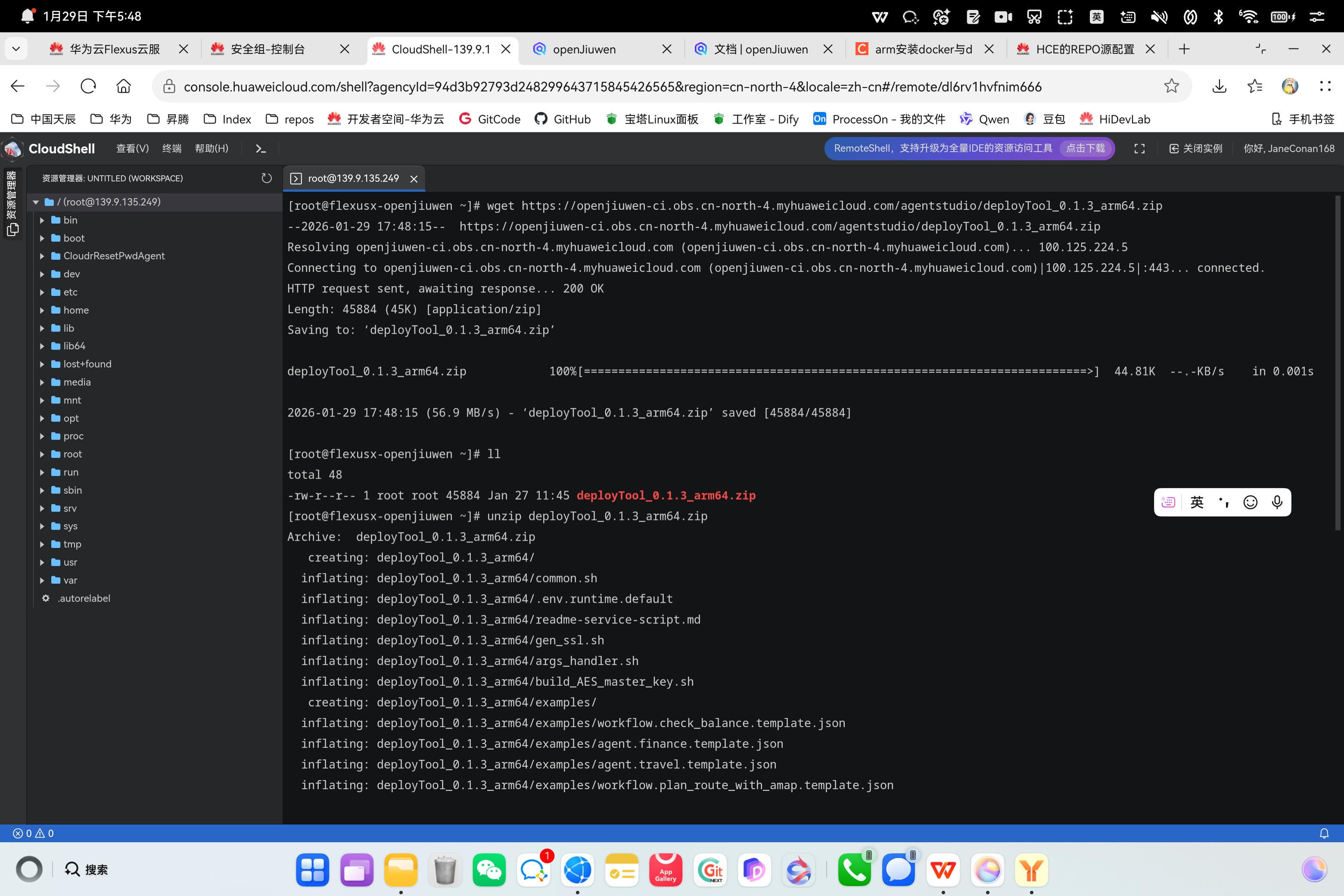Collapse the root workspace folder
Image resolution: width=1344 pixels, height=896 pixels.
[x=36, y=202]
